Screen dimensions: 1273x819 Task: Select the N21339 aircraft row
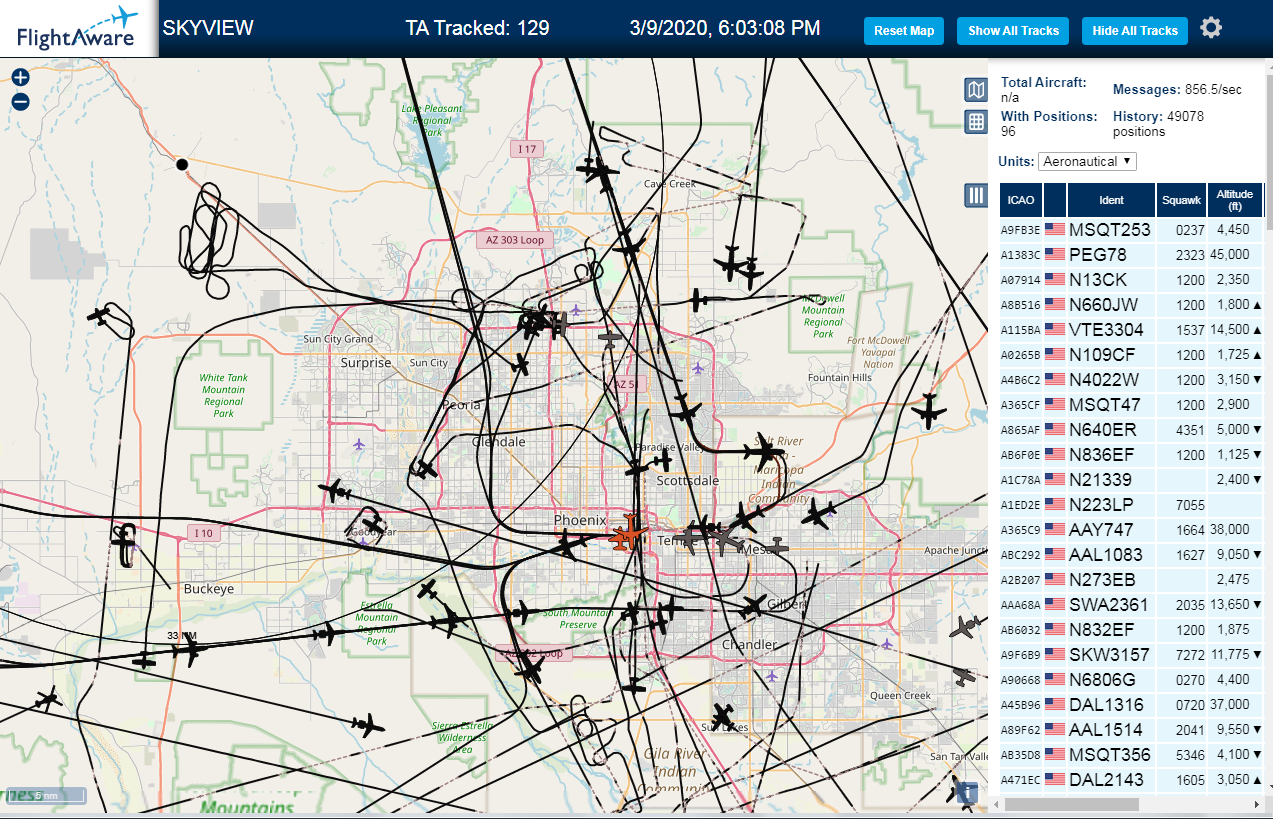1131,479
